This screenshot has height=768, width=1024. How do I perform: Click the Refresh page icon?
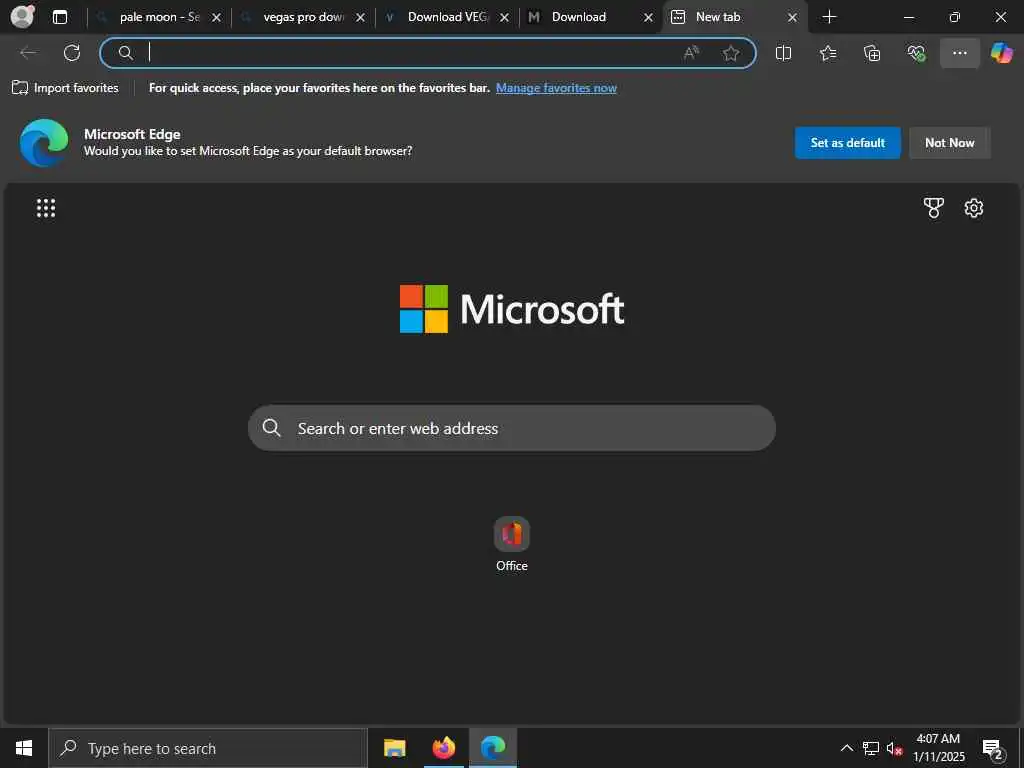tap(72, 53)
